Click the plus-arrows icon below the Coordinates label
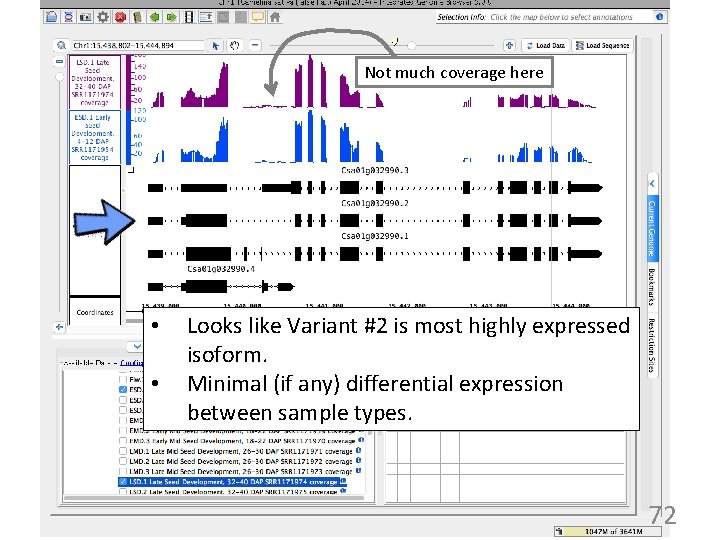The height and width of the screenshot is (540, 720). pyautogui.click(x=59, y=327)
